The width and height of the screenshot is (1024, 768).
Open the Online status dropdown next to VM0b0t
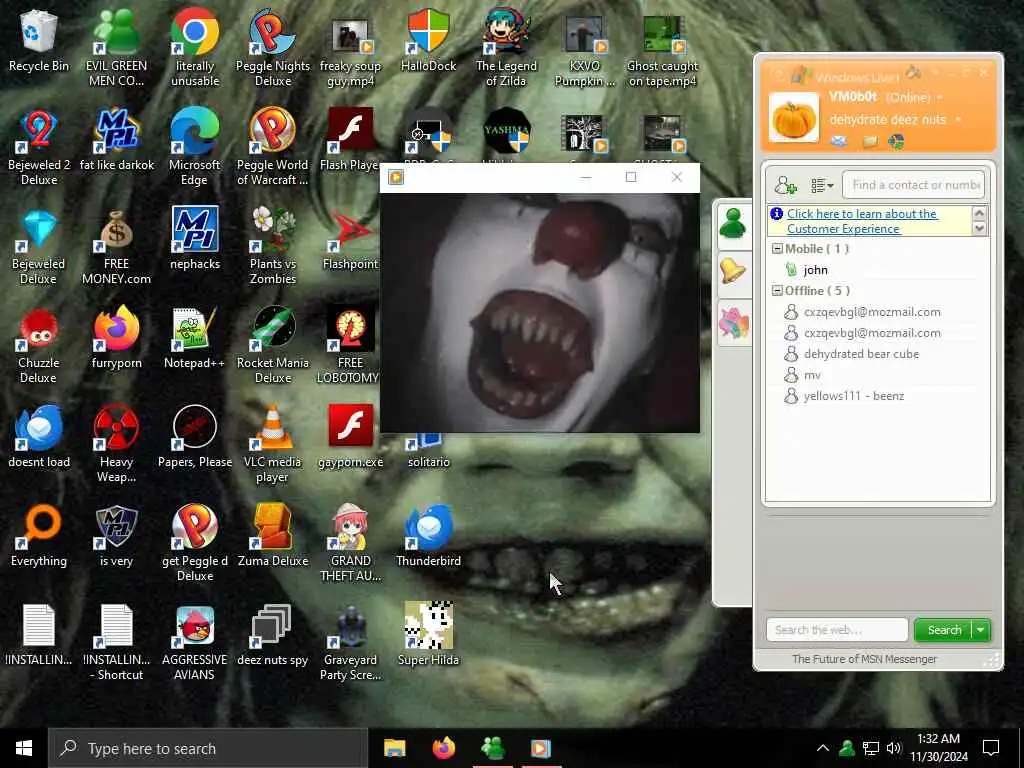click(941, 98)
